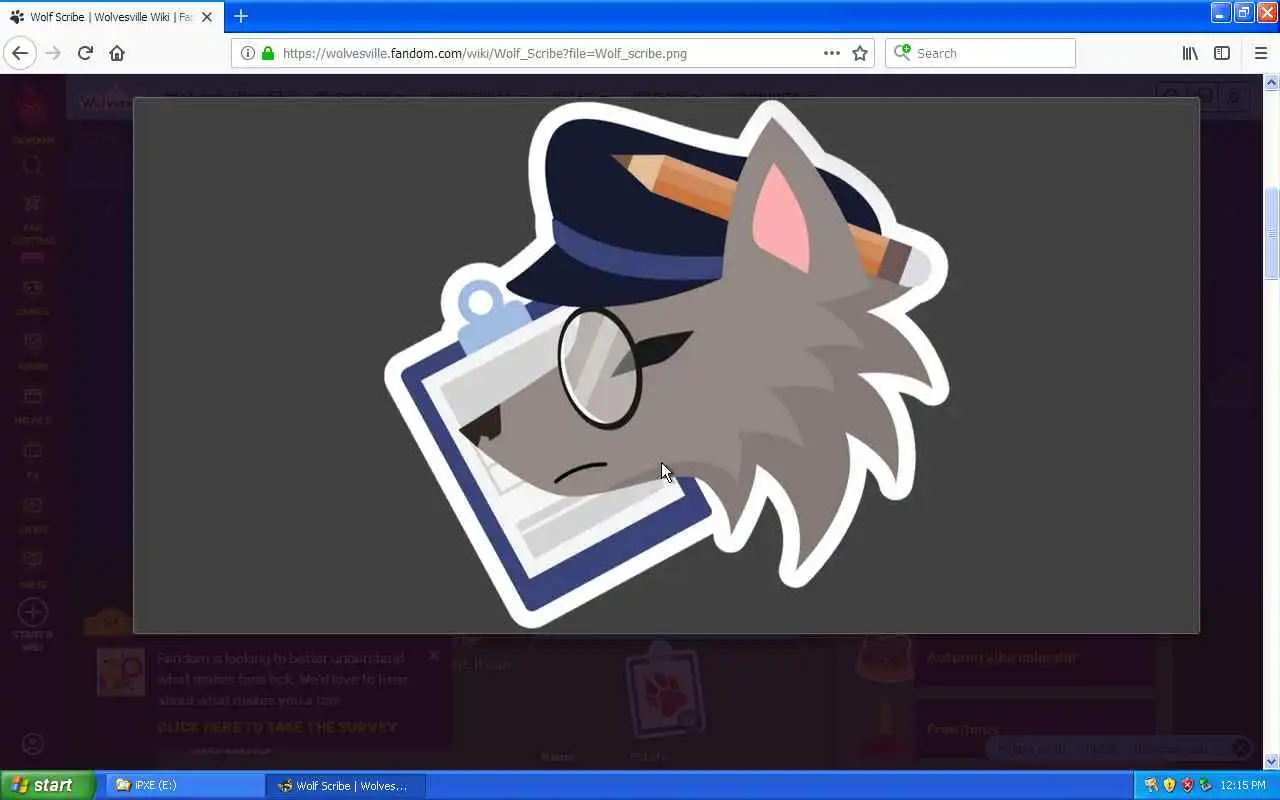This screenshot has width=1280, height=800.
Task: Open the Firefox home page icon
Action: 117,53
